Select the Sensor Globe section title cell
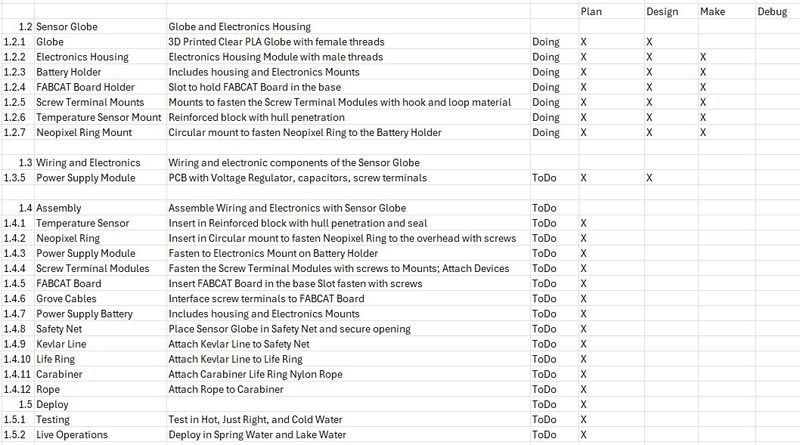Image resolution: width=800 pixels, height=445 pixels. coord(68,26)
